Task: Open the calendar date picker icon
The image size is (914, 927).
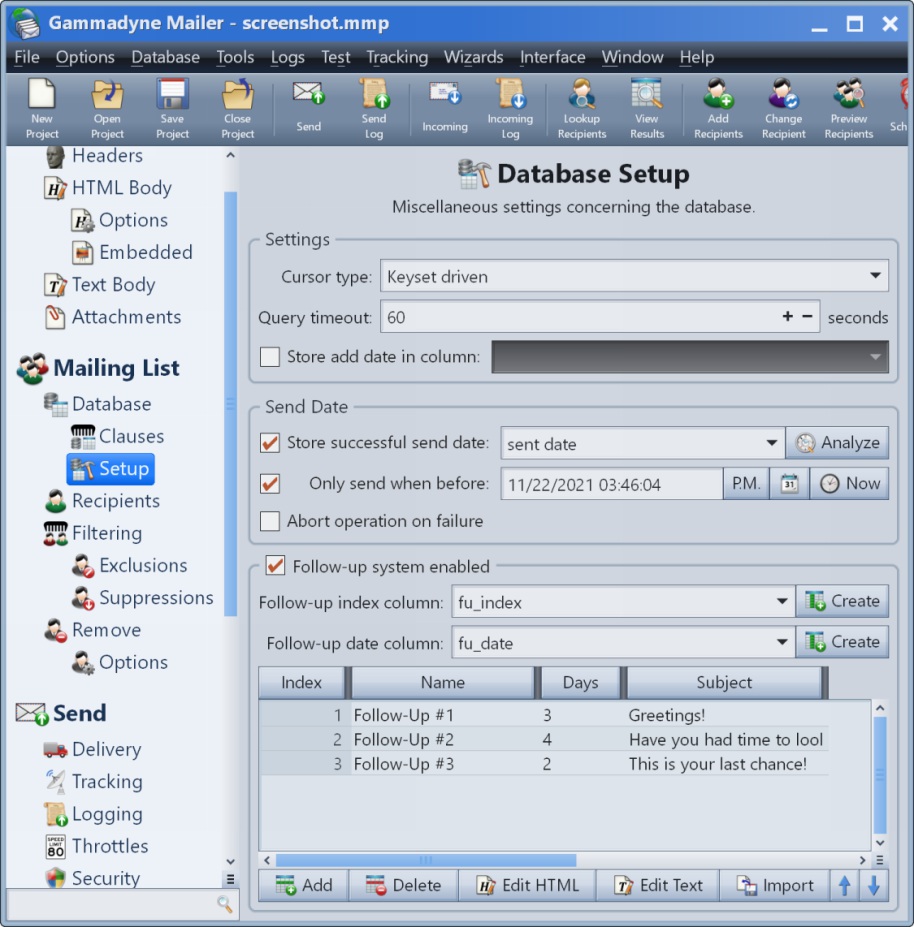Action: (x=789, y=484)
